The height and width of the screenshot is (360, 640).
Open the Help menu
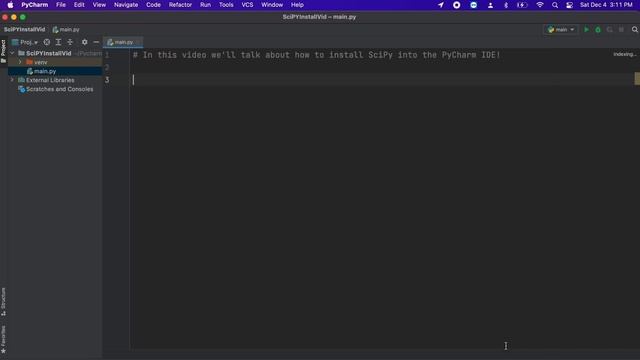point(297,5)
